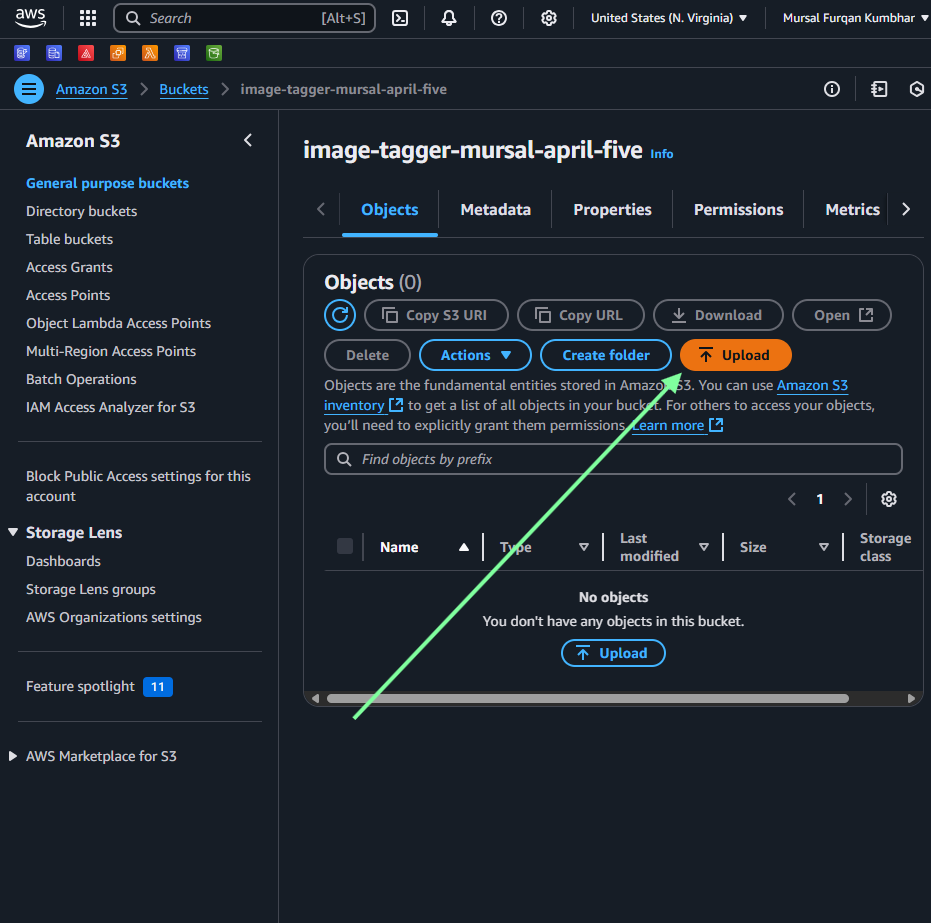Go to next objects page
Viewport: 931px width, 923px height.
[848, 499]
